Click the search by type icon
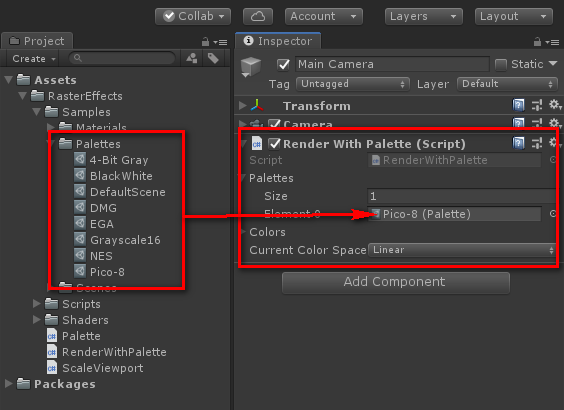Image resolution: width=564 pixels, height=410 pixels. coord(192,58)
